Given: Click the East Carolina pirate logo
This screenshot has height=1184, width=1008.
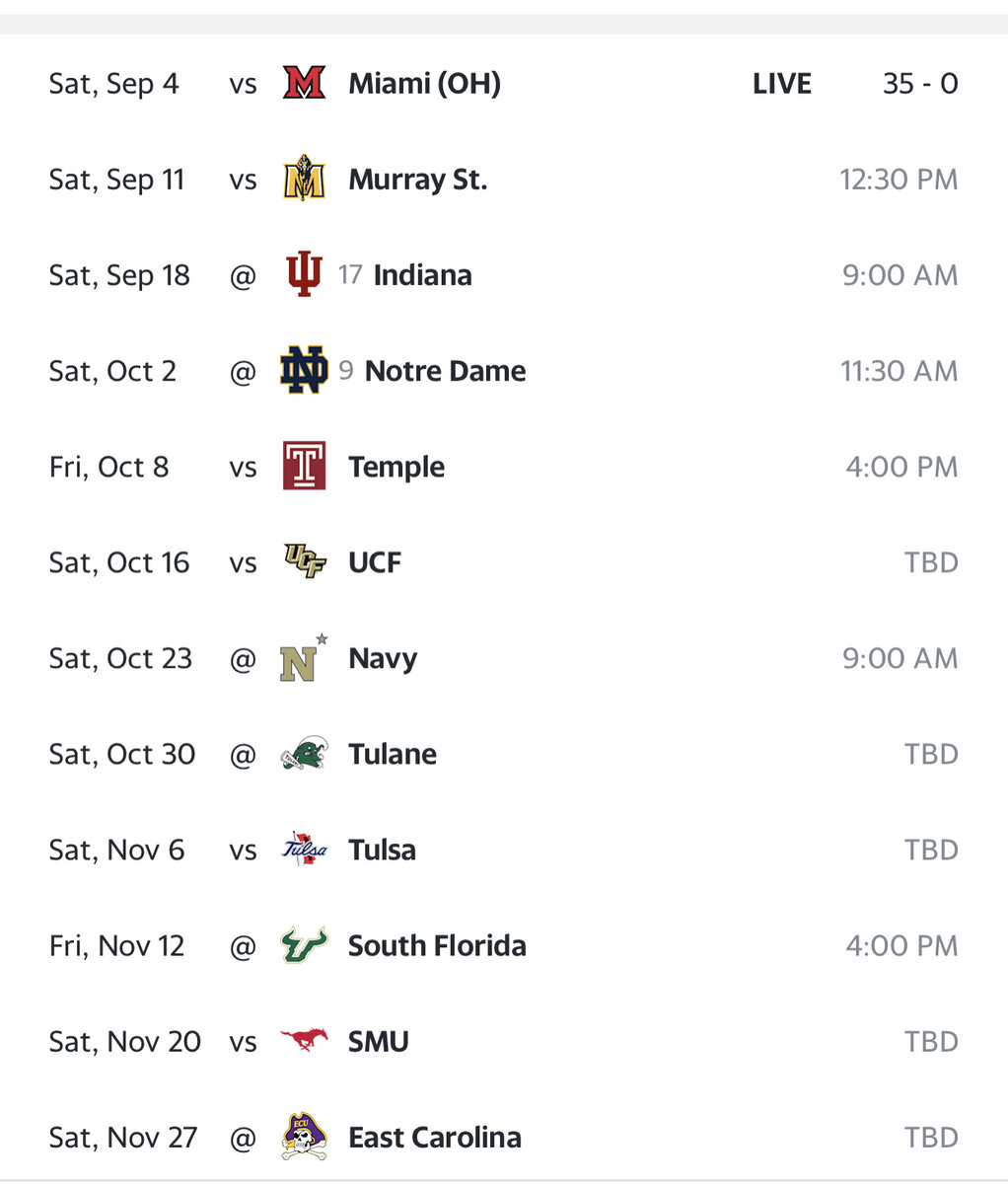Looking at the screenshot, I should pos(304,1137).
